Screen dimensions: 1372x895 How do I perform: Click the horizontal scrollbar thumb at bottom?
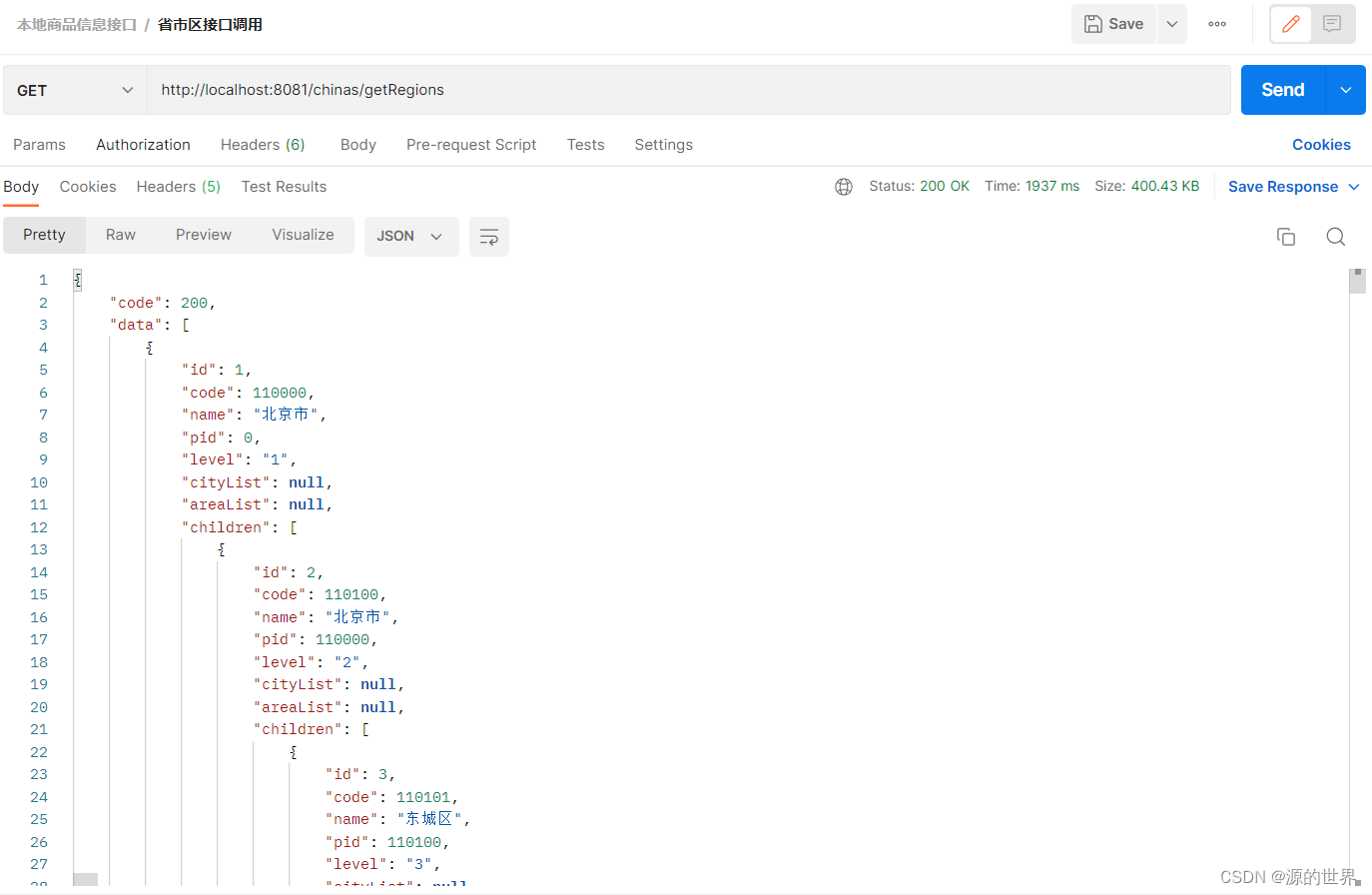pyautogui.click(x=86, y=880)
